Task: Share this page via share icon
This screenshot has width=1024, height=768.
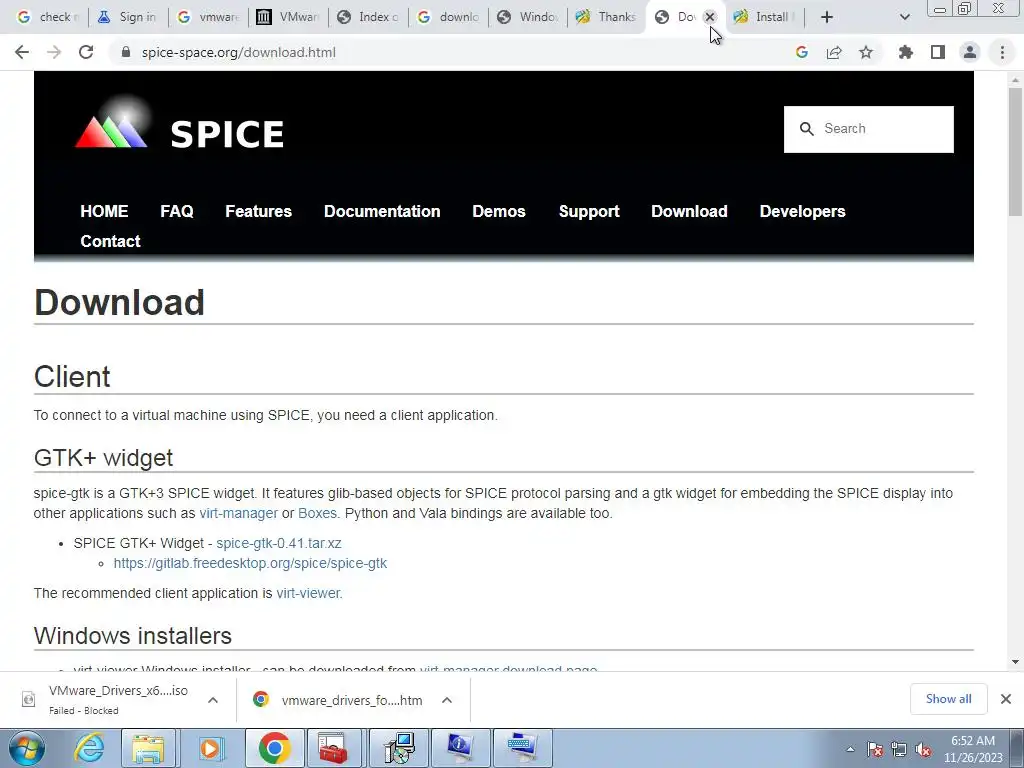Action: point(834,52)
